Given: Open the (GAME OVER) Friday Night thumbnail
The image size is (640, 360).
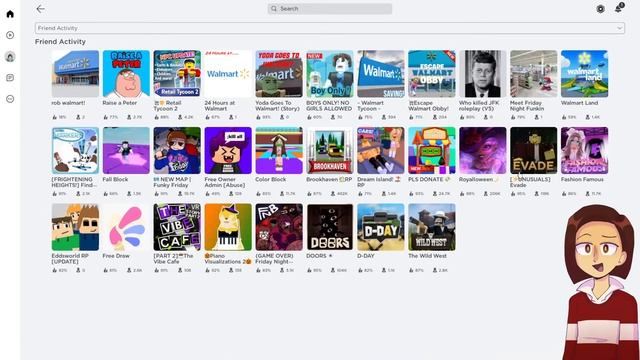Looking at the screenshot, I should [x=279, y=227].
